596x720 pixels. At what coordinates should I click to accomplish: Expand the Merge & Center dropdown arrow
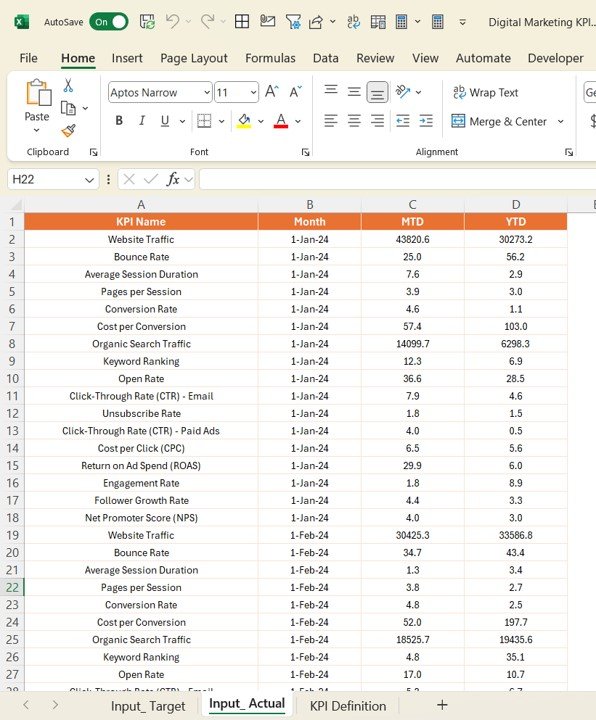(561, 122)
